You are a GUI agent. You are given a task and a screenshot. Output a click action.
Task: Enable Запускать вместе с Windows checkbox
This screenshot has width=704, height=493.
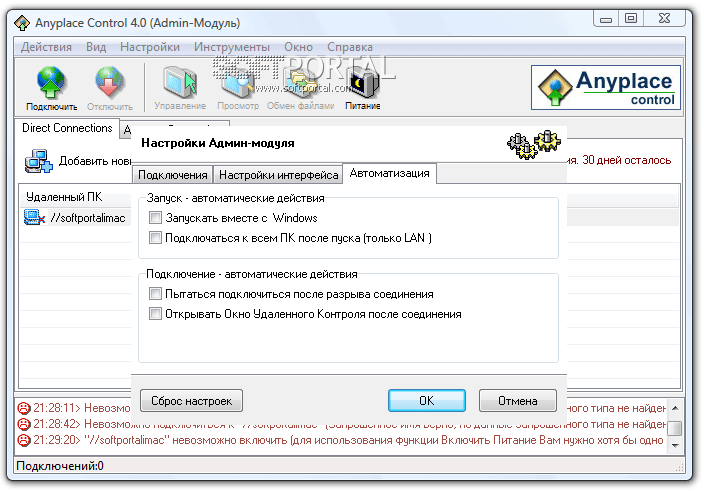(155, 218)
